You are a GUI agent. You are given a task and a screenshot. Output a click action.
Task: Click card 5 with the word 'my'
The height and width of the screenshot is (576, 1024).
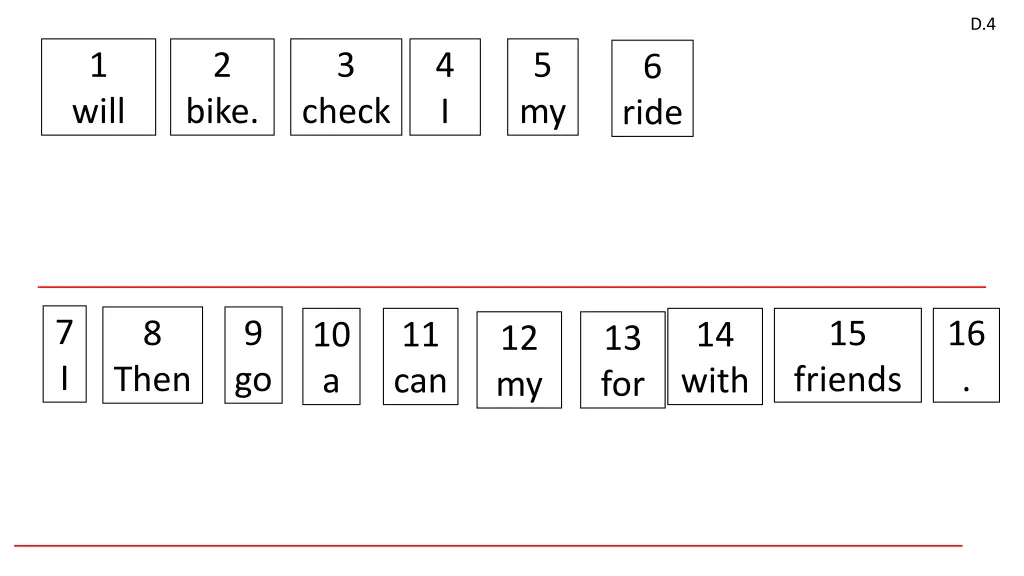[x=542, y=87]
